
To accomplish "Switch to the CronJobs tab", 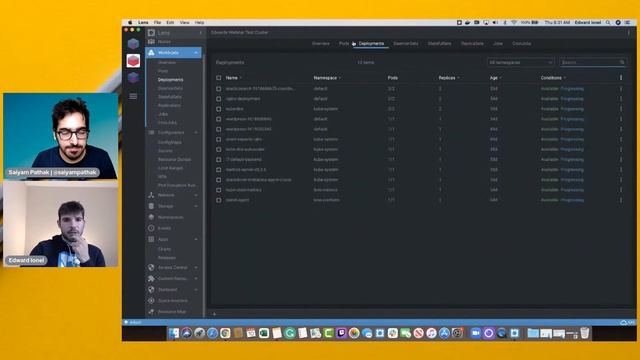I will pyautogui.click(x=522, y=43).
